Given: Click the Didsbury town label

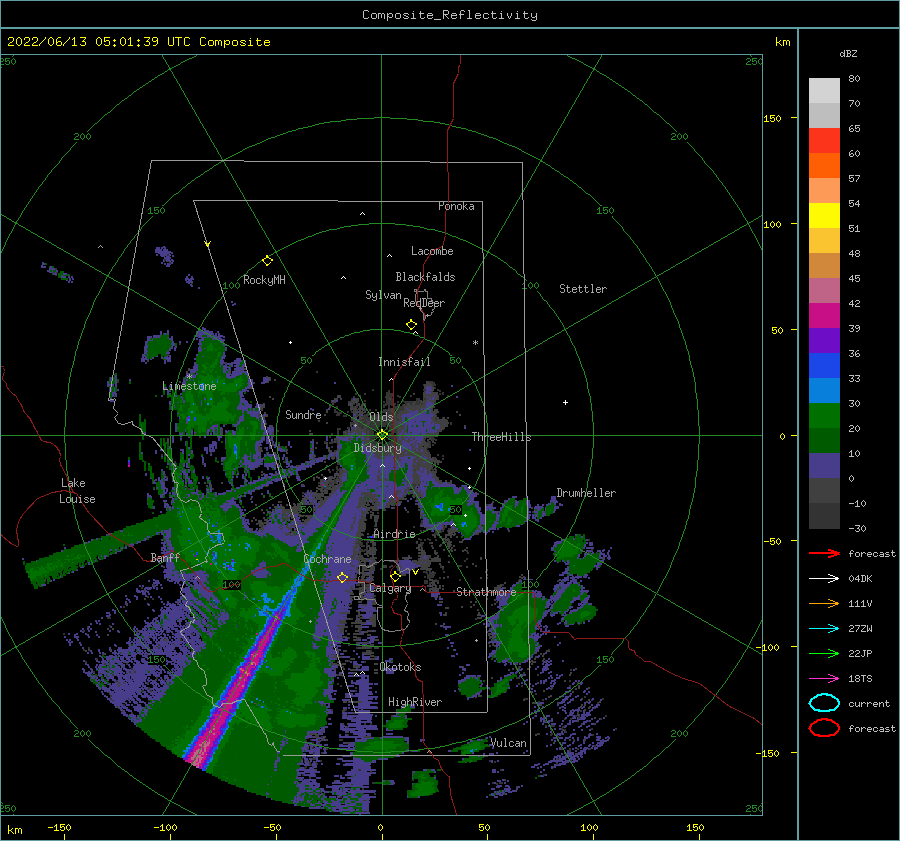Looking at the screenshot, I should (x=377, y=448).
